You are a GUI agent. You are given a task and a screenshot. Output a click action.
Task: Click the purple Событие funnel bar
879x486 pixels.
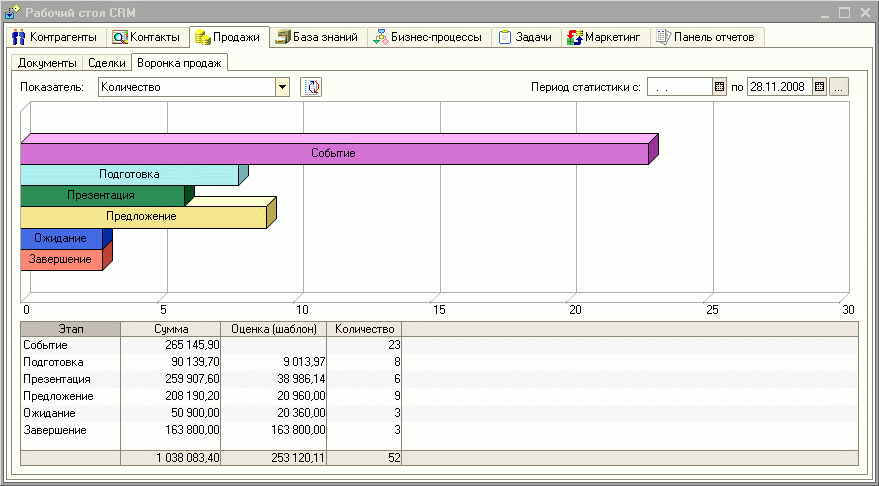[334, 153]
